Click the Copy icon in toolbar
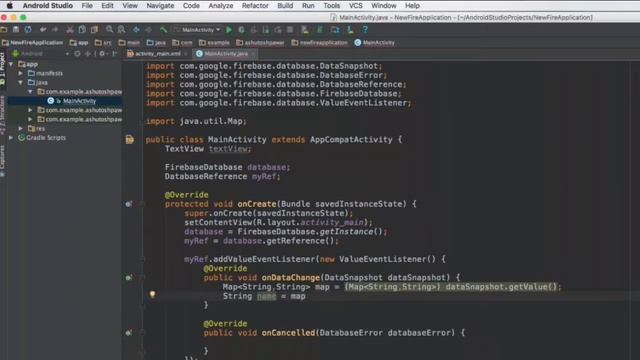Screen dimensions: 640x360 point(82,29)
